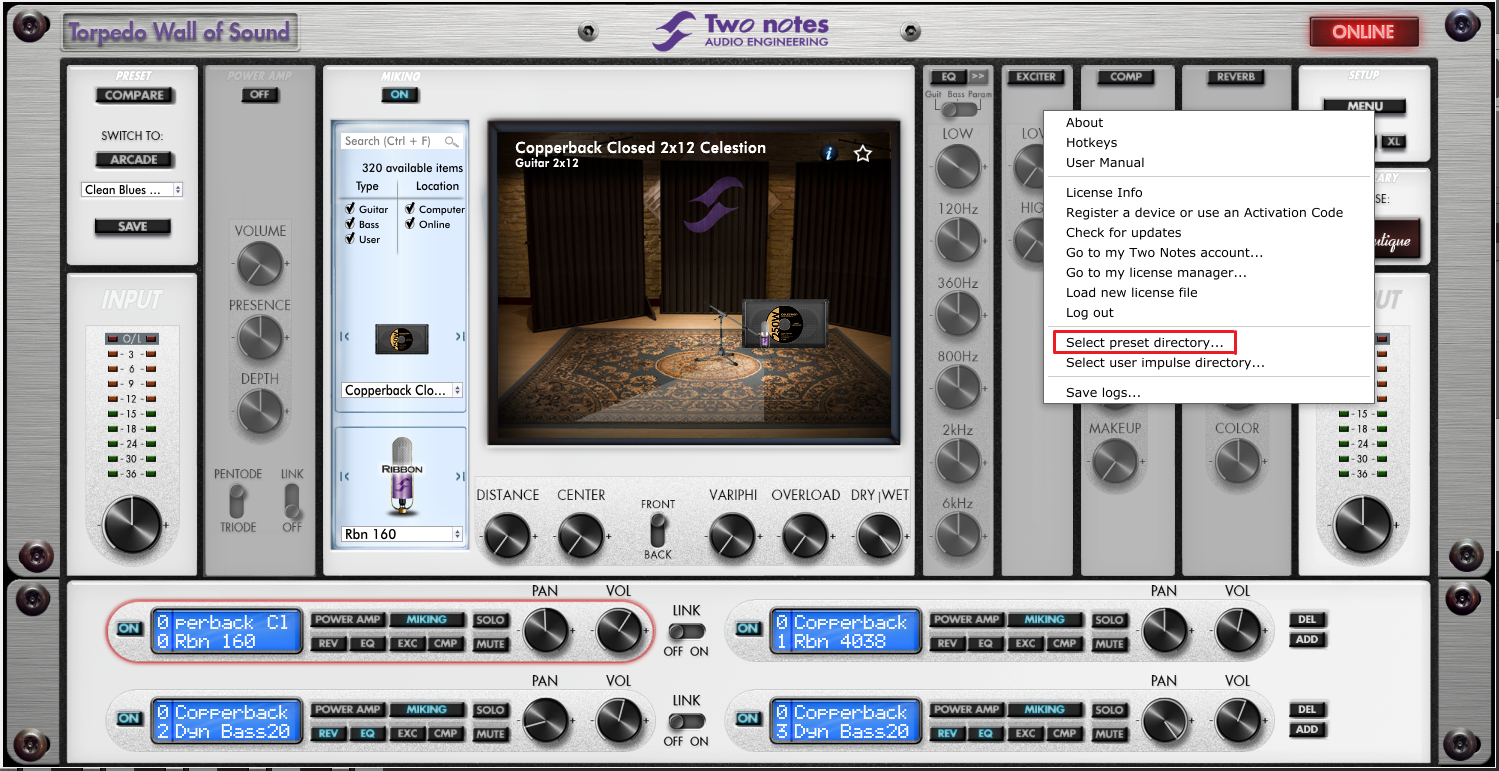Viewport: 1499px width, 771px height.
Task: Click the COMPARE preset button
Action: (x=134, y=96)
